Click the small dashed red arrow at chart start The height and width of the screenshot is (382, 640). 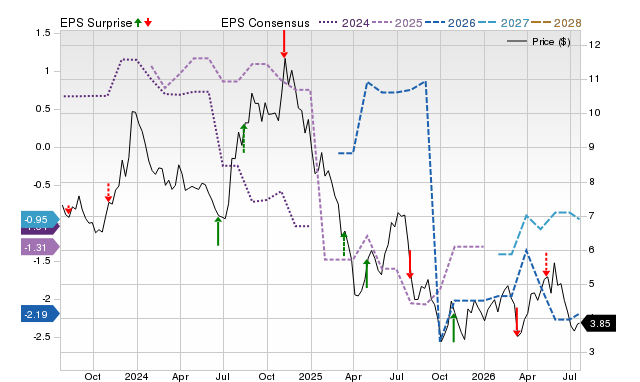68,209
